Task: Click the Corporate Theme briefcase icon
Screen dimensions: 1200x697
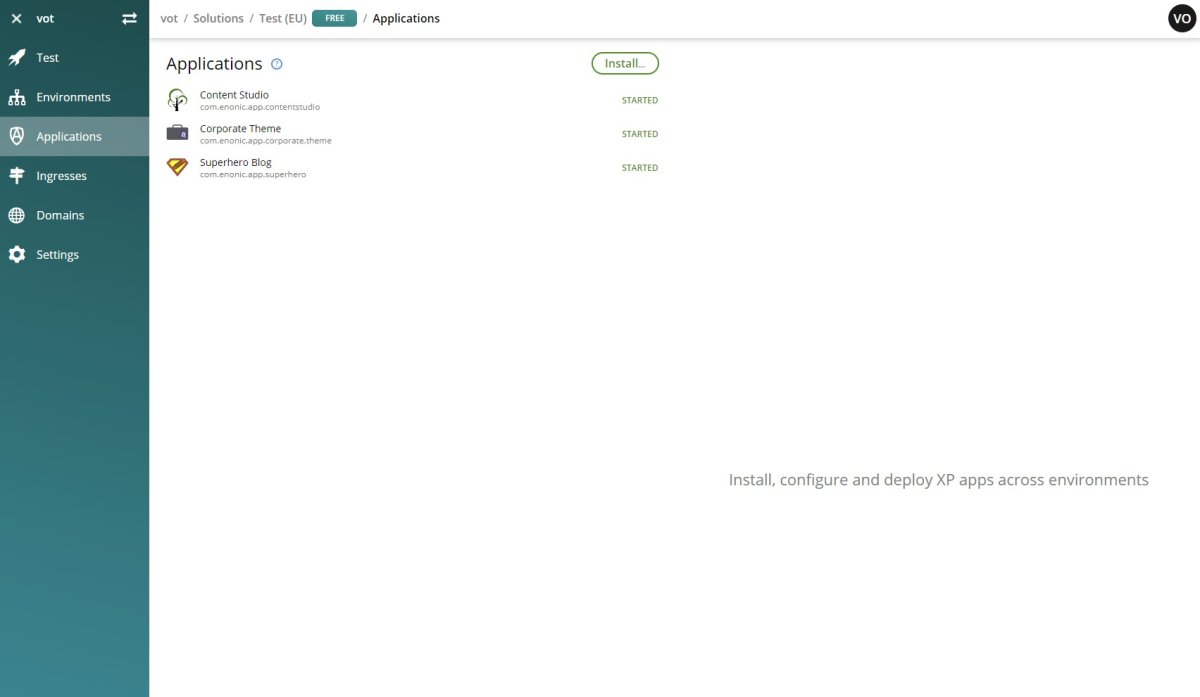Action: (x=177, y=133)
